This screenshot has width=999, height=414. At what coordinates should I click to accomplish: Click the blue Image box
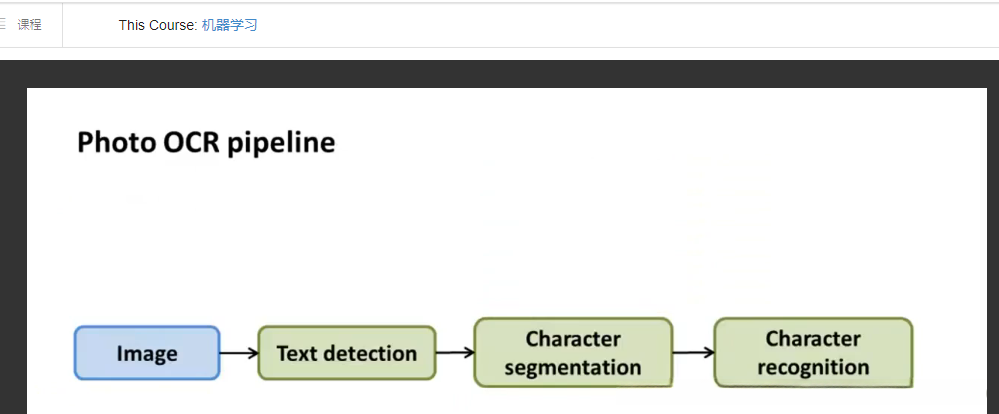point(147,353)
